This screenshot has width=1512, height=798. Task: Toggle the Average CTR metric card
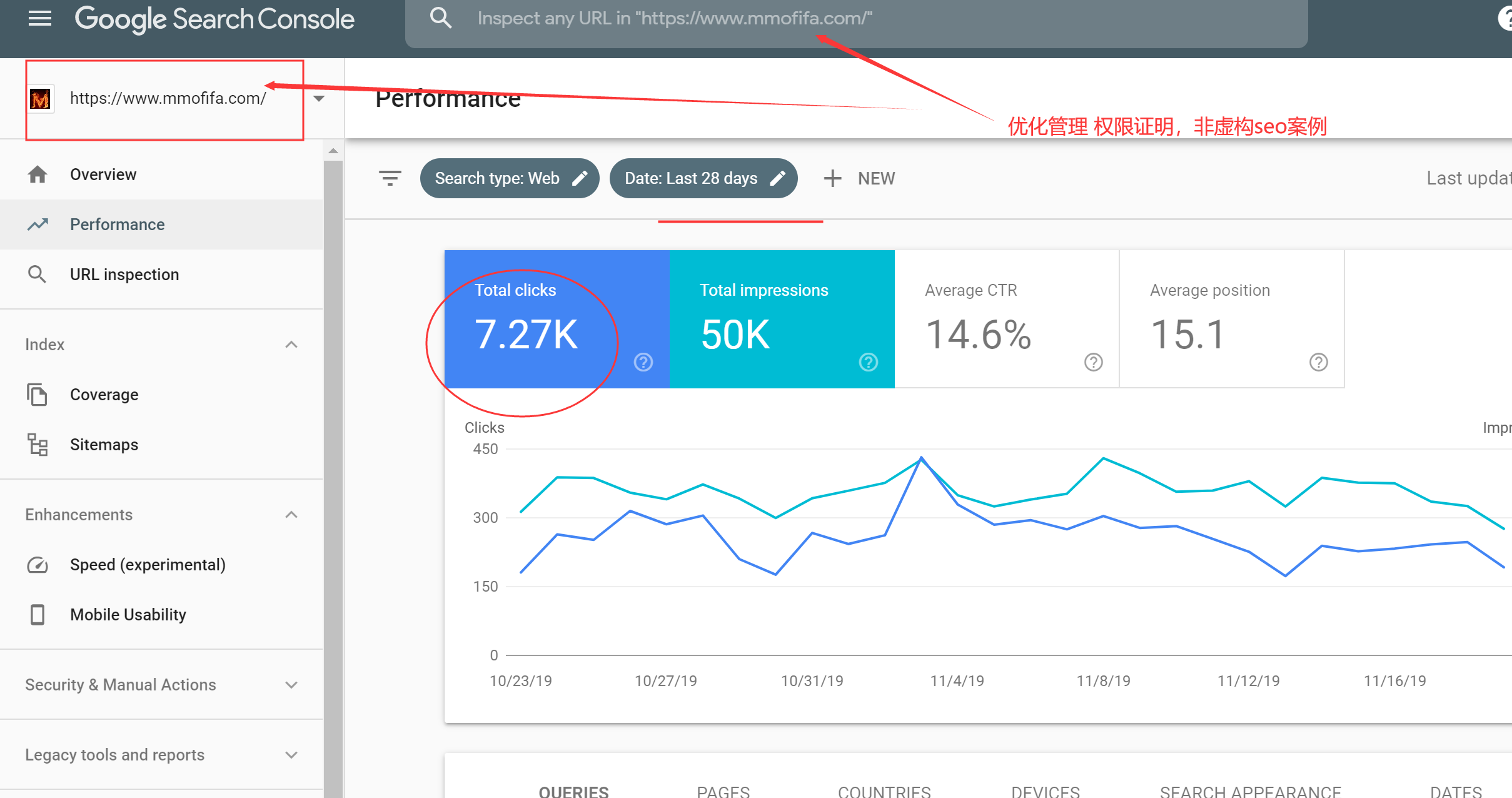[x=1007, y=319]
